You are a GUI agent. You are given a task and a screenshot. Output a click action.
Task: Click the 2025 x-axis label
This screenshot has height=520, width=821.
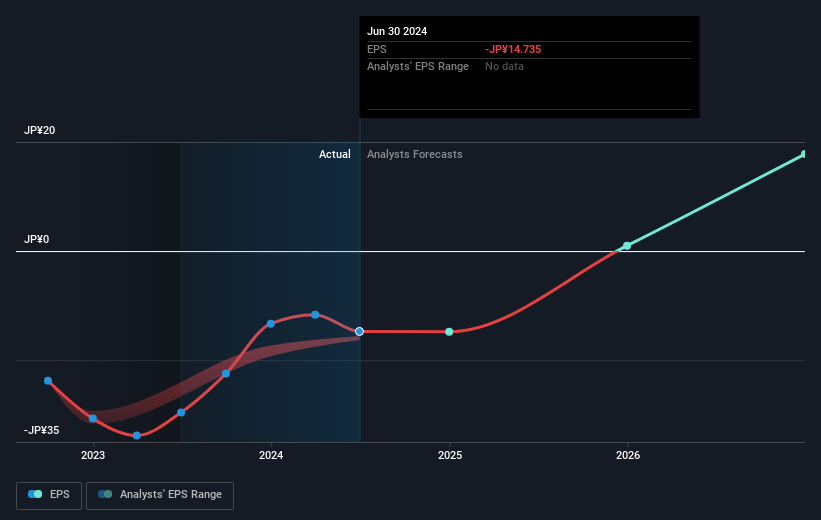tap(450, 456)
